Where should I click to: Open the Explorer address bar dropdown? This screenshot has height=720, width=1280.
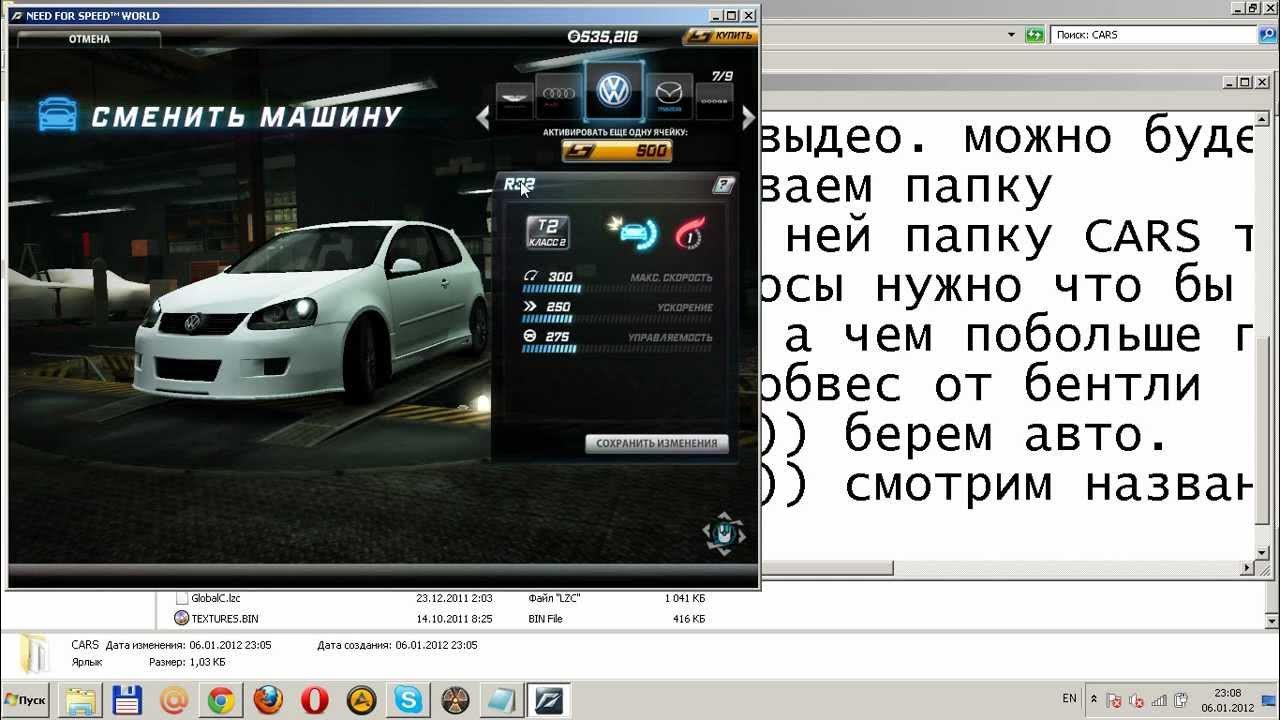(1011, 35)
